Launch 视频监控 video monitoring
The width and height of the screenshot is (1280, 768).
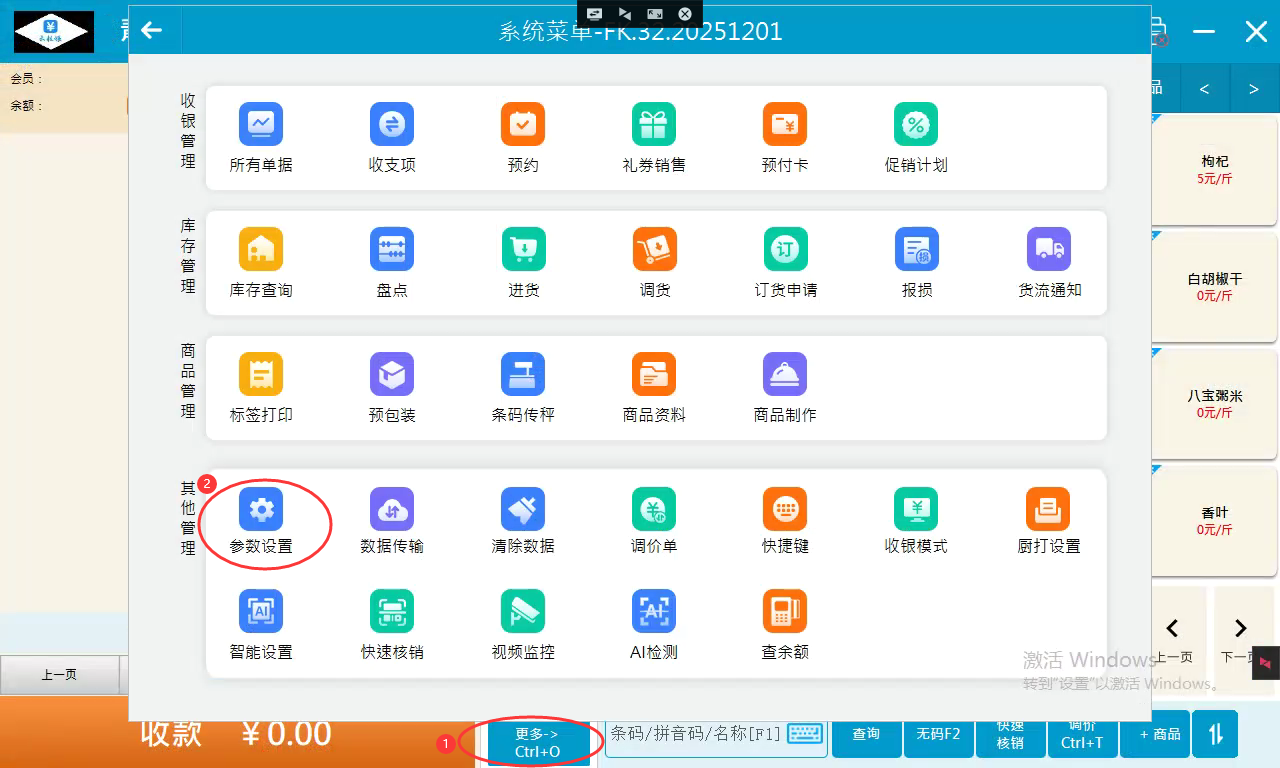click(x=523, y=612)
